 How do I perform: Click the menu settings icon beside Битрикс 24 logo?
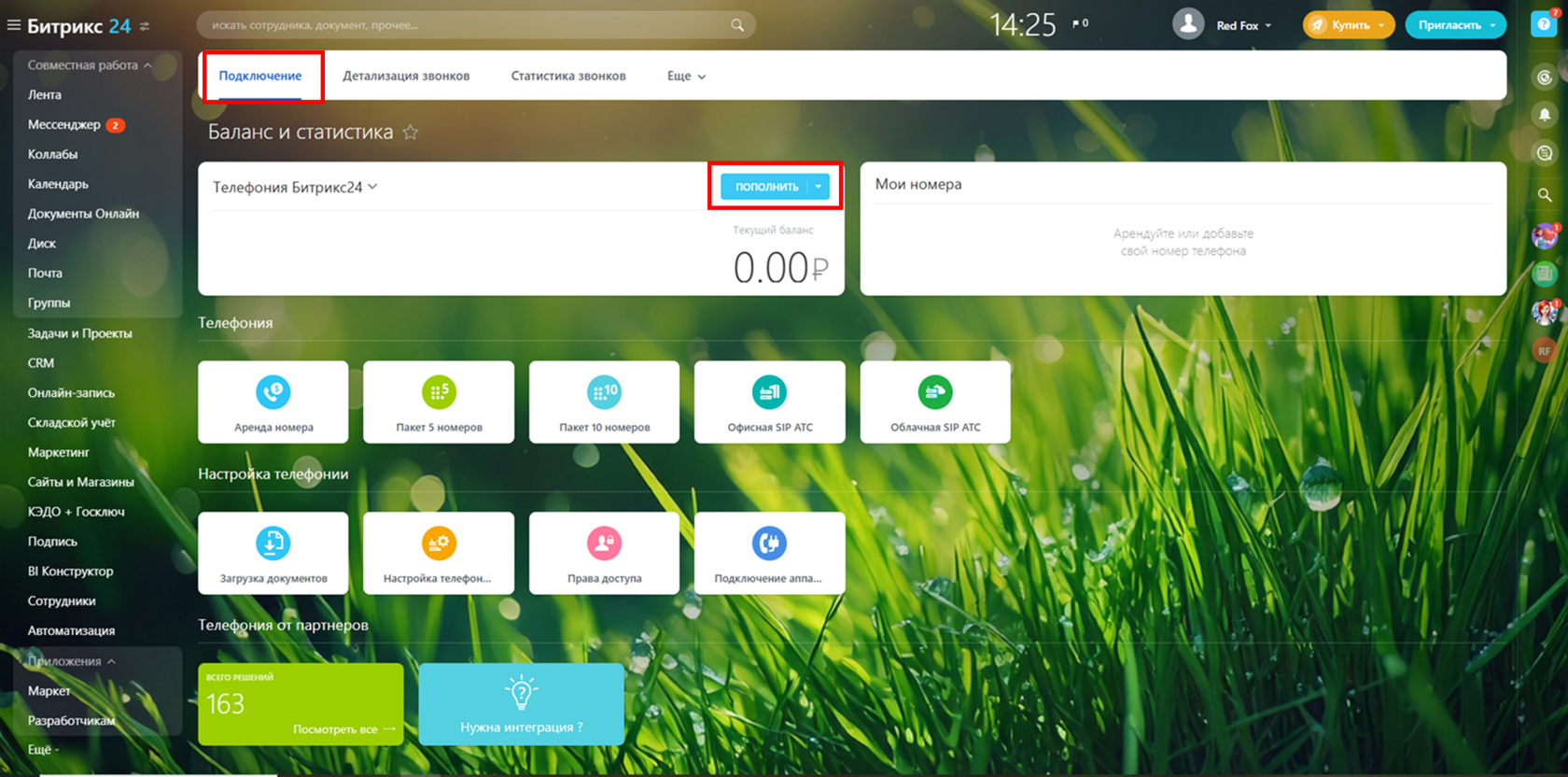tap(145, 26)
